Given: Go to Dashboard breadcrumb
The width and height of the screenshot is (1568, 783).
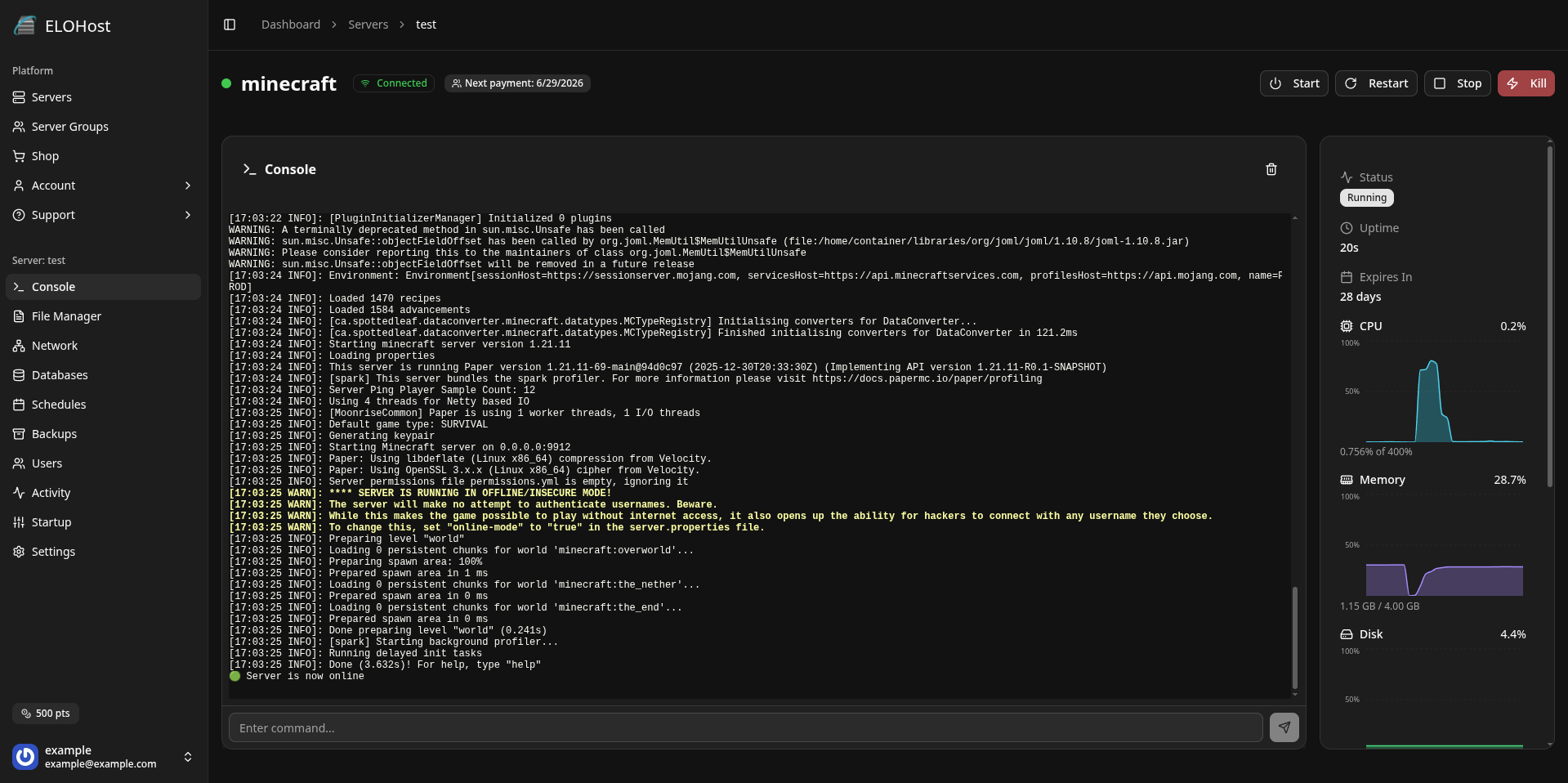Looking at the screenshot, I should [291, 25].
